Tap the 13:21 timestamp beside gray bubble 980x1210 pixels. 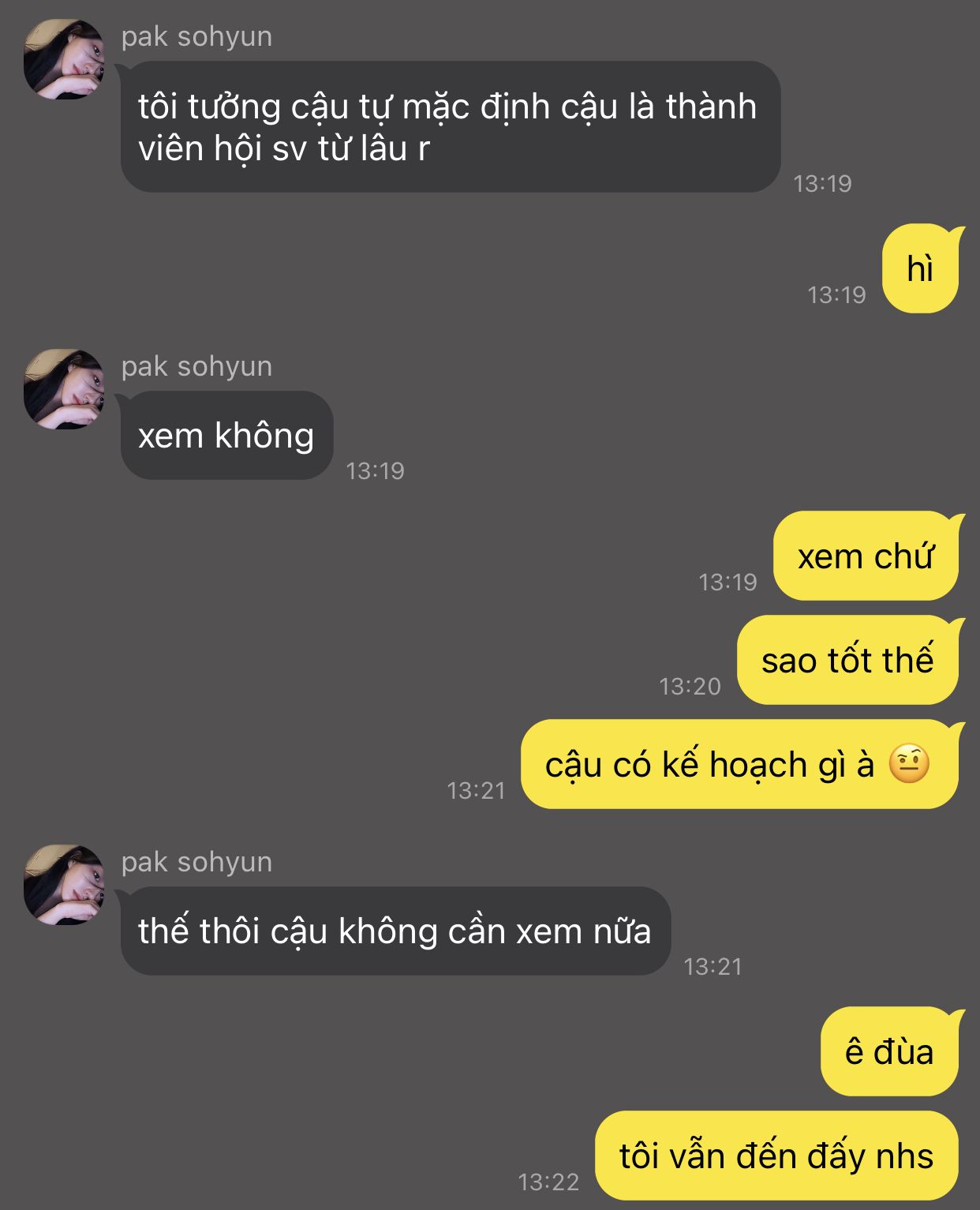(x=713, y=966)
